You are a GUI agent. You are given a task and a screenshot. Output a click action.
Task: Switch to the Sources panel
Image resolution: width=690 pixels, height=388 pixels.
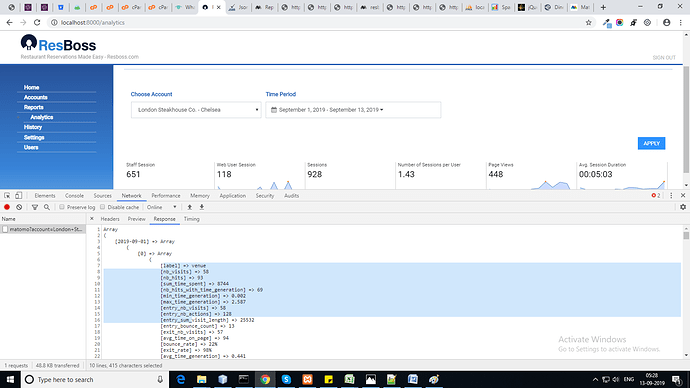pos(103,195)
